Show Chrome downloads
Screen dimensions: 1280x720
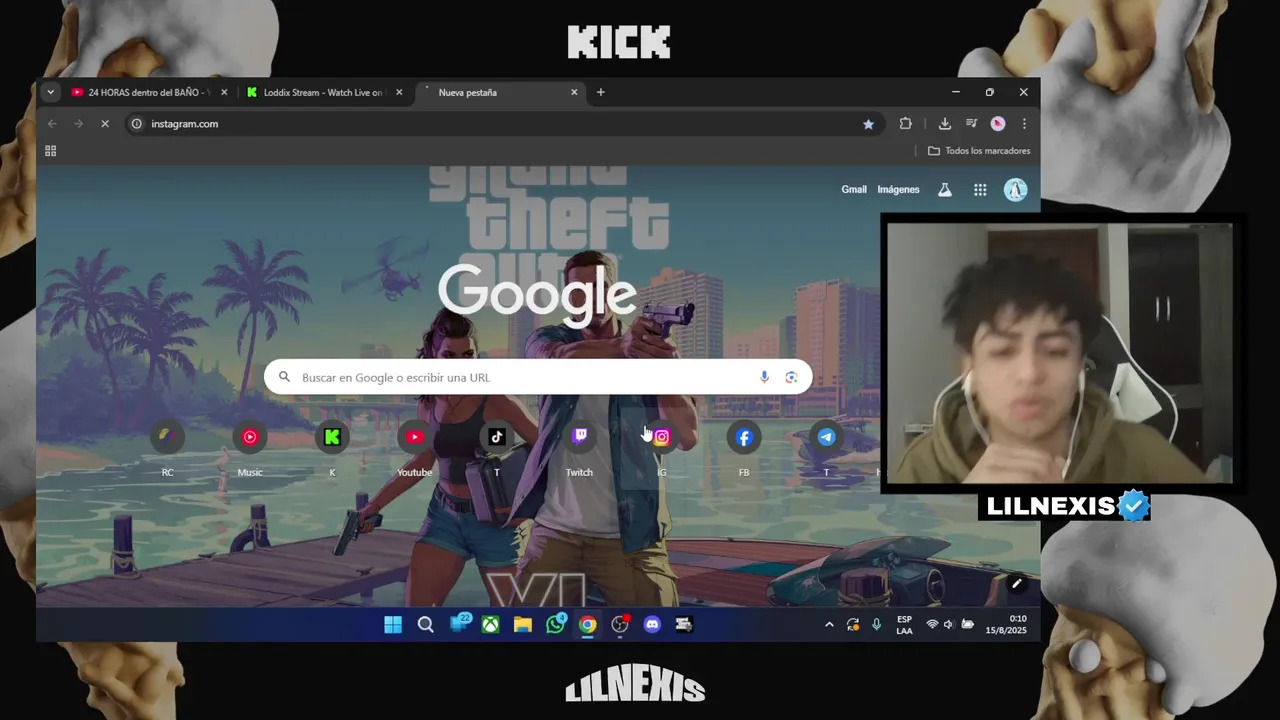point(944,124)
